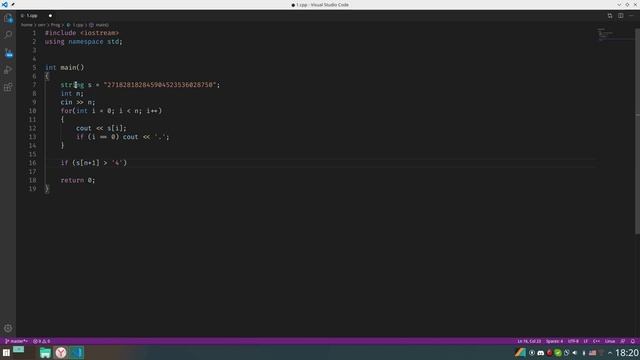Click the minimap code overview
Viewport: 640px width, 360px height.
615,35
